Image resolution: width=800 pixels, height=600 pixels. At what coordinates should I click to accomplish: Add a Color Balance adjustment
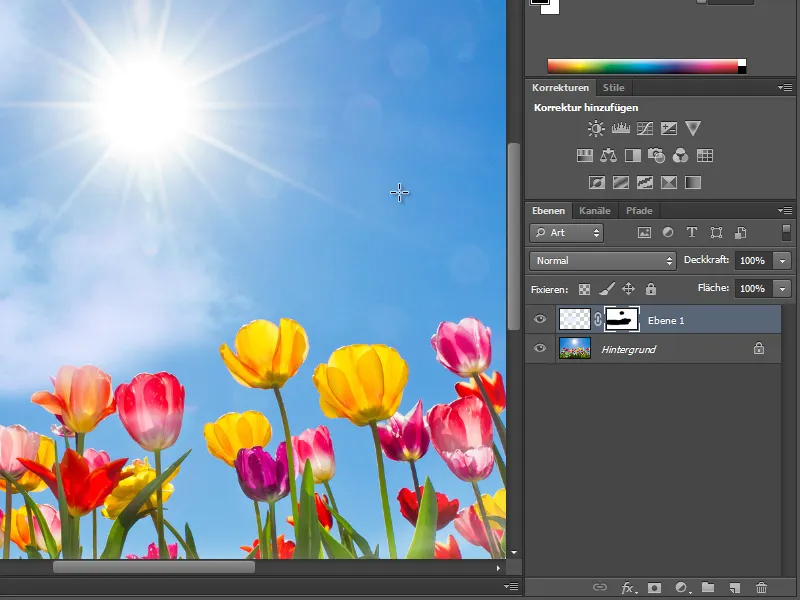608,155
